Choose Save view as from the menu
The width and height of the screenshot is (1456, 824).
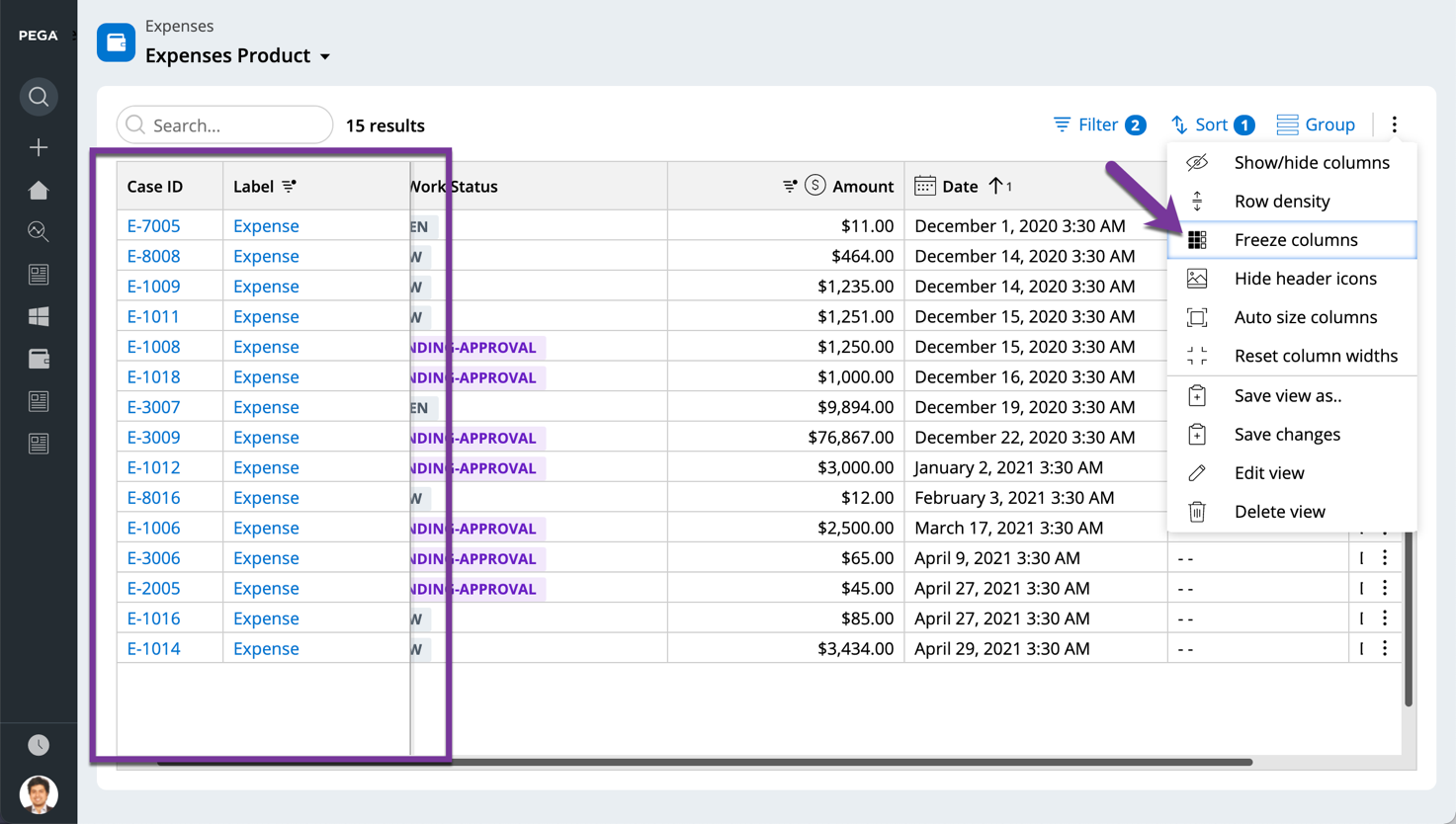tap(1288, 395)
